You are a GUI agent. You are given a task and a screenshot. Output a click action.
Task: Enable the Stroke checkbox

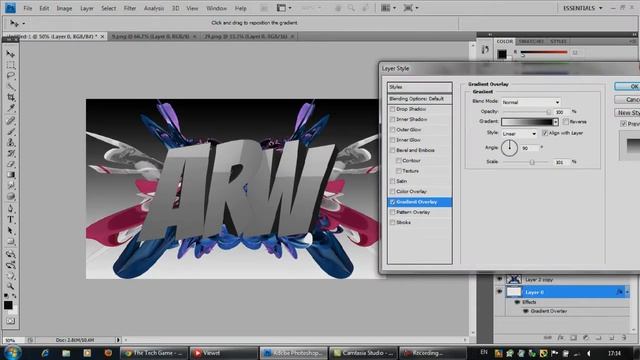pos(393,222)
